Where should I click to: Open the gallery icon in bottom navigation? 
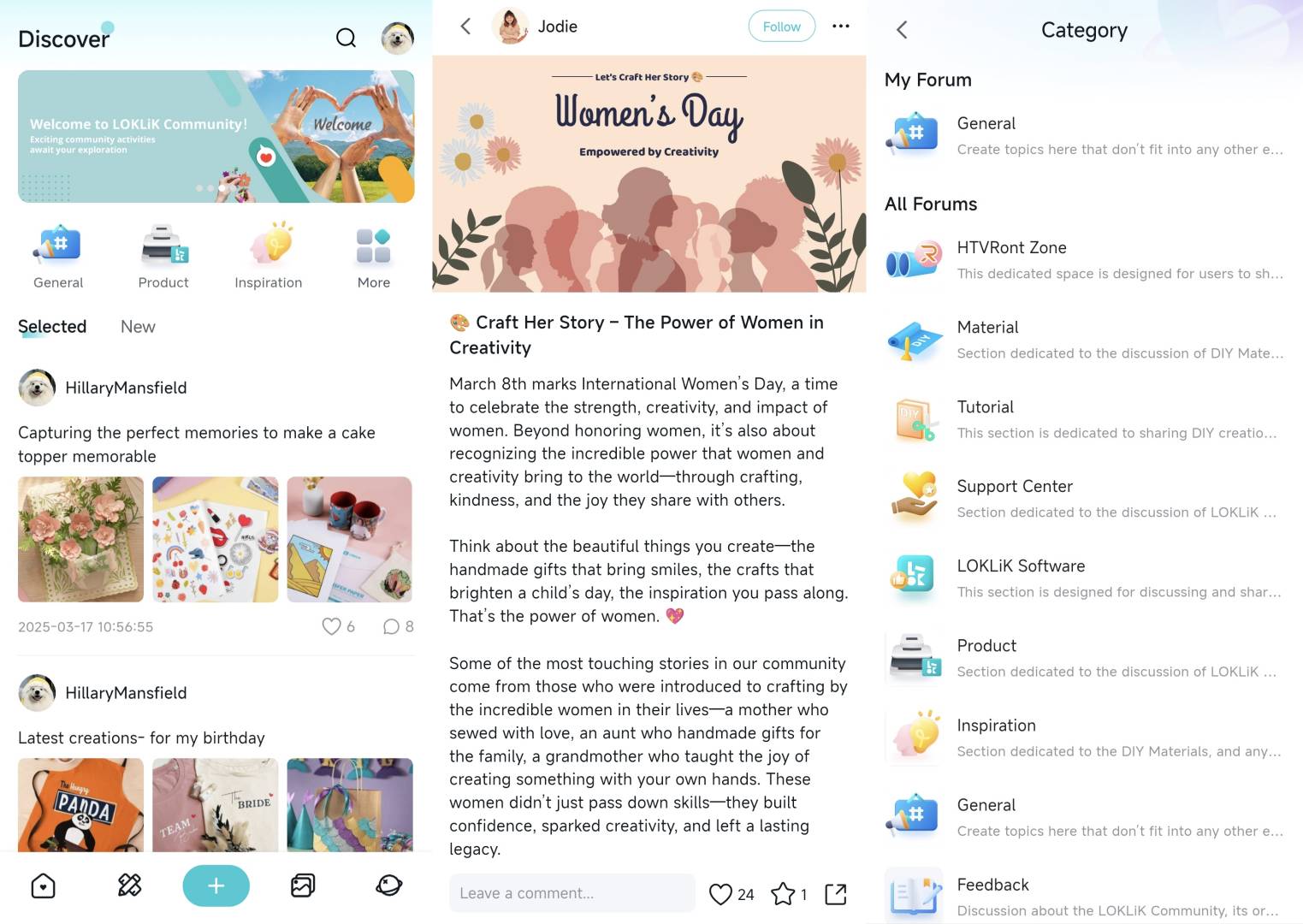click(x=303, y=885)
